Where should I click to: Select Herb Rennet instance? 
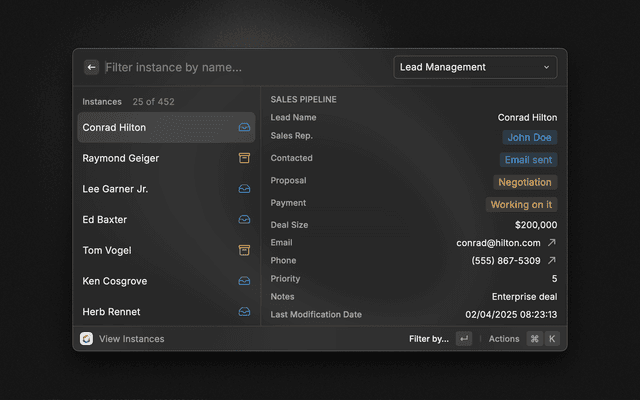(x=111, y=312)
